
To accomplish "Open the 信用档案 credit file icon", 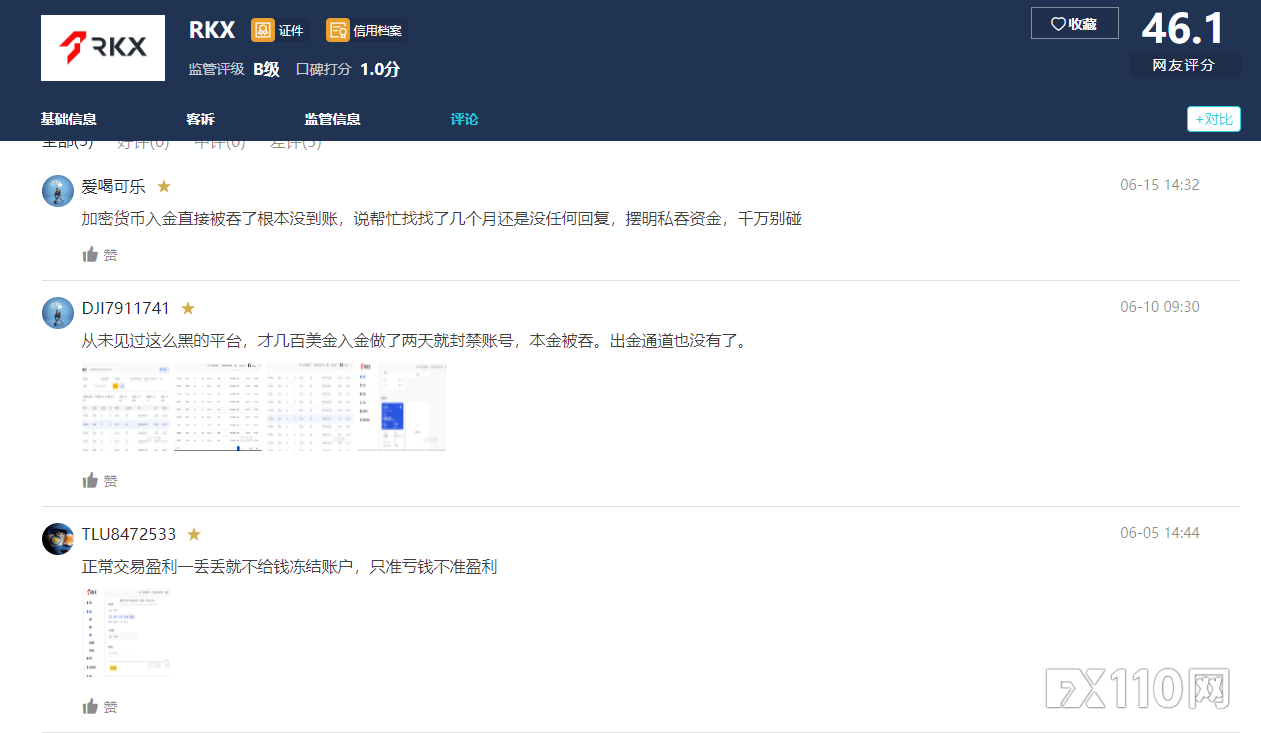I will (x=338, y=30).
